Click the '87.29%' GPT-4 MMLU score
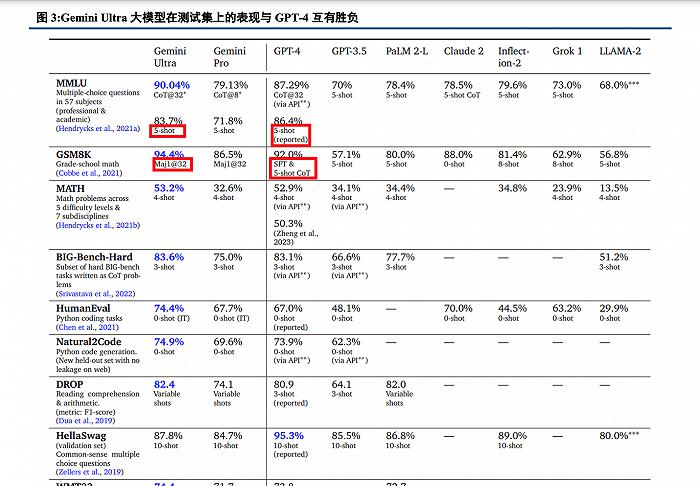 pyautogui.click(x=291, y=85)
